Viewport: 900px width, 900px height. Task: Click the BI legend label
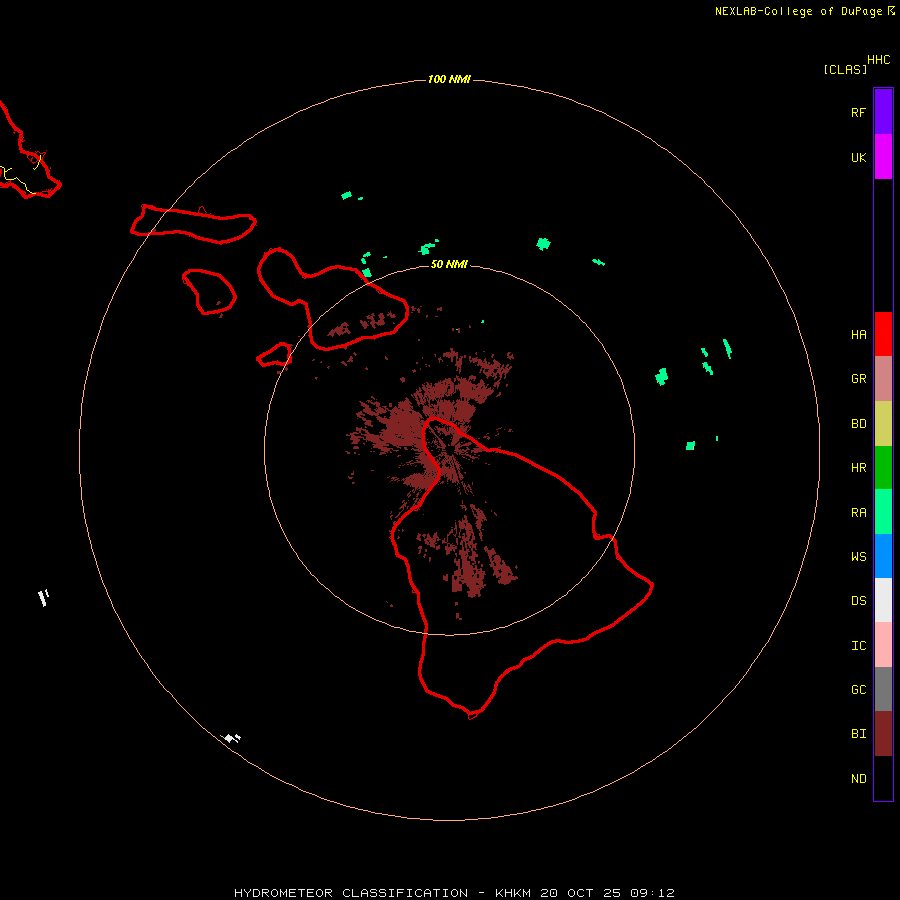(x=858, y=734)
